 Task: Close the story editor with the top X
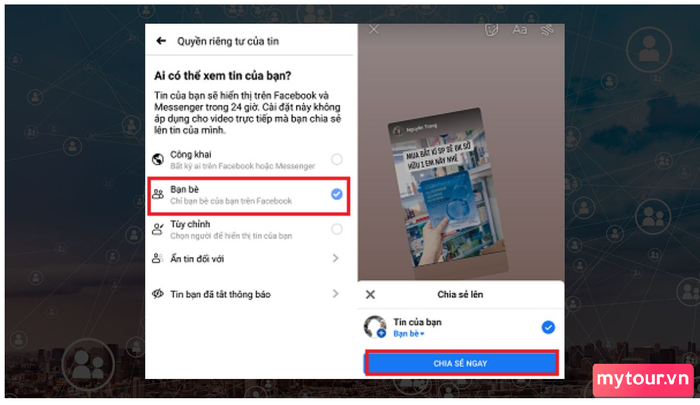374,29
